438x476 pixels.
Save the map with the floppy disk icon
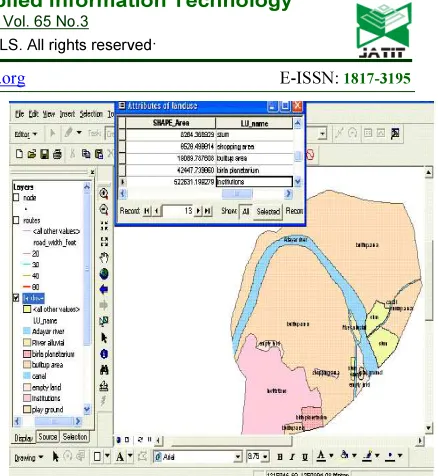click(44, 154)
